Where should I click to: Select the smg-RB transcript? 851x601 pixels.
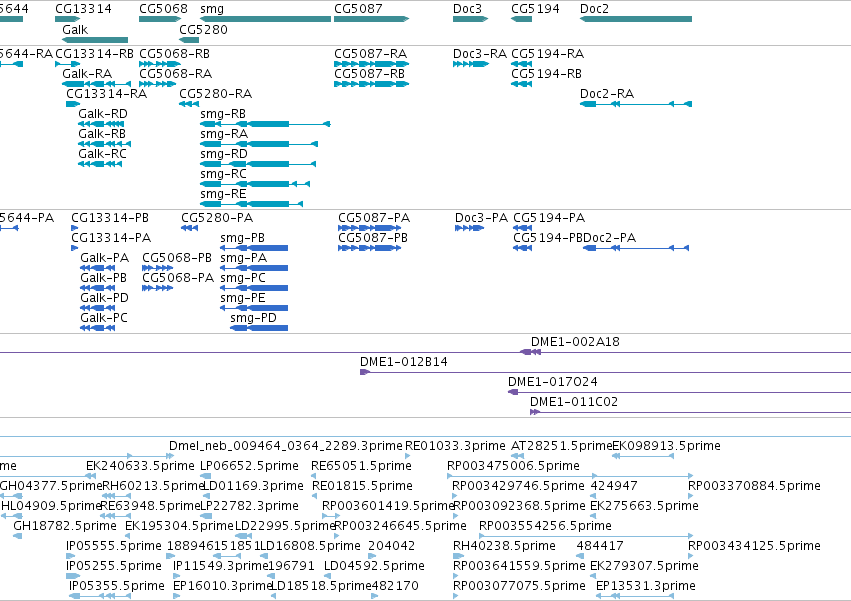pos(265,124)
